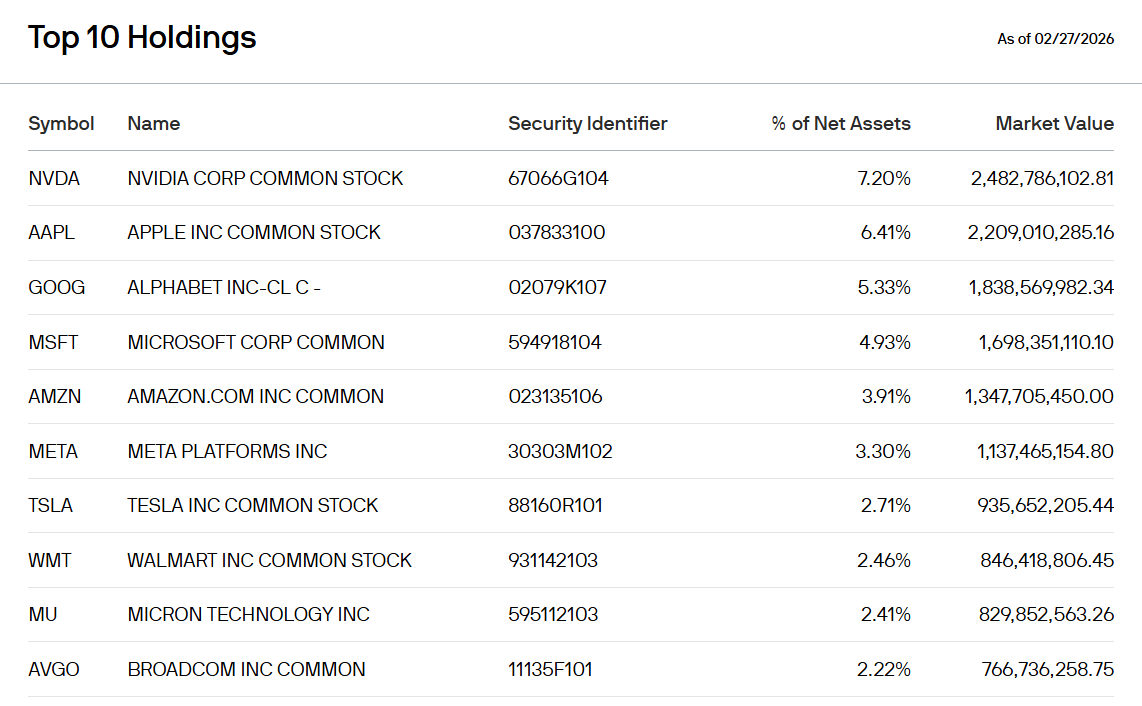
Task: Click the As of 02/27/2026 date
Action: click(1055, 39)
